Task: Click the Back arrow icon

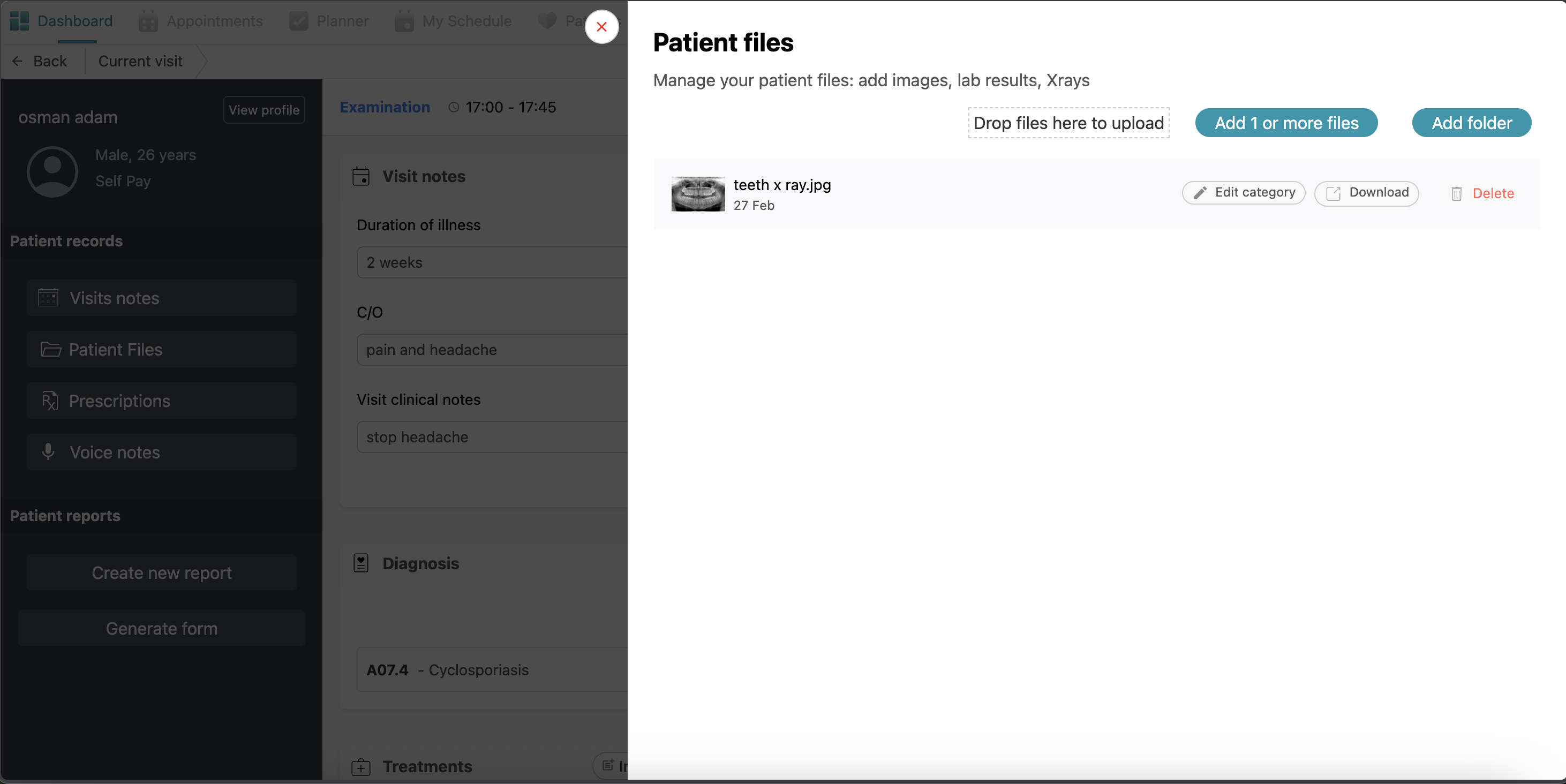Action: (17, 61)
